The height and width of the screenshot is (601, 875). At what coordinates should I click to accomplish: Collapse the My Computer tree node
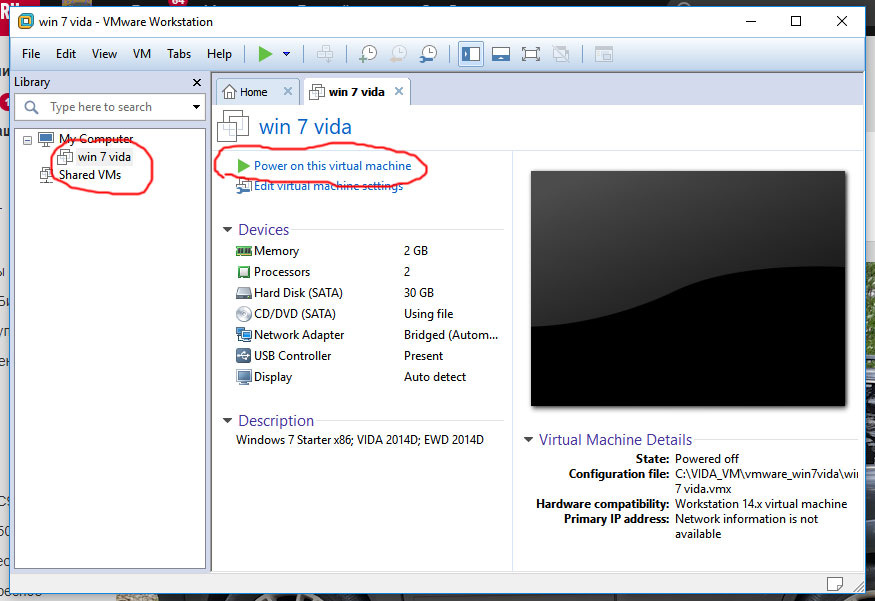(x=27, y=140)
